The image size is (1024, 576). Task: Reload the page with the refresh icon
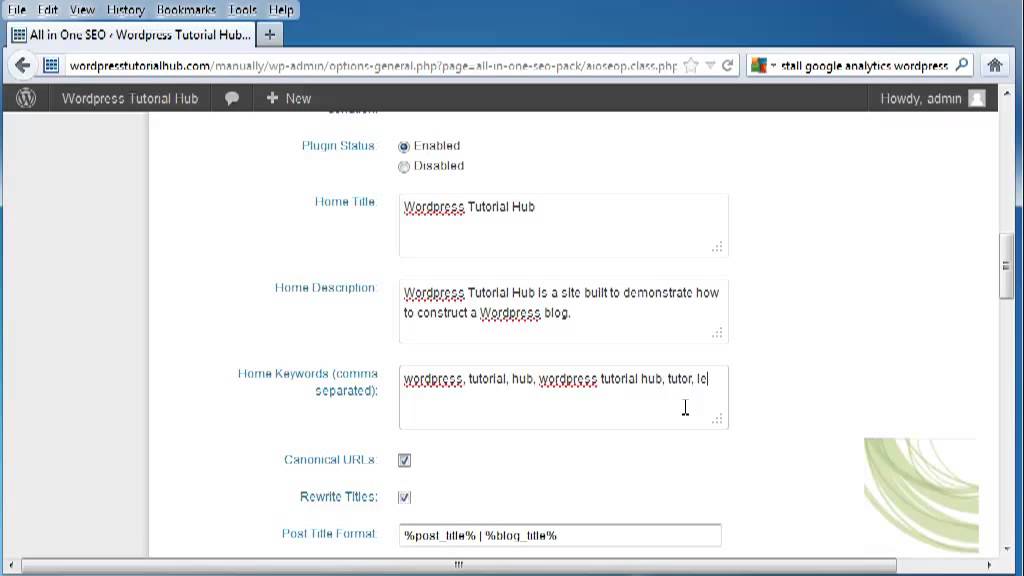tap(728, 65)
